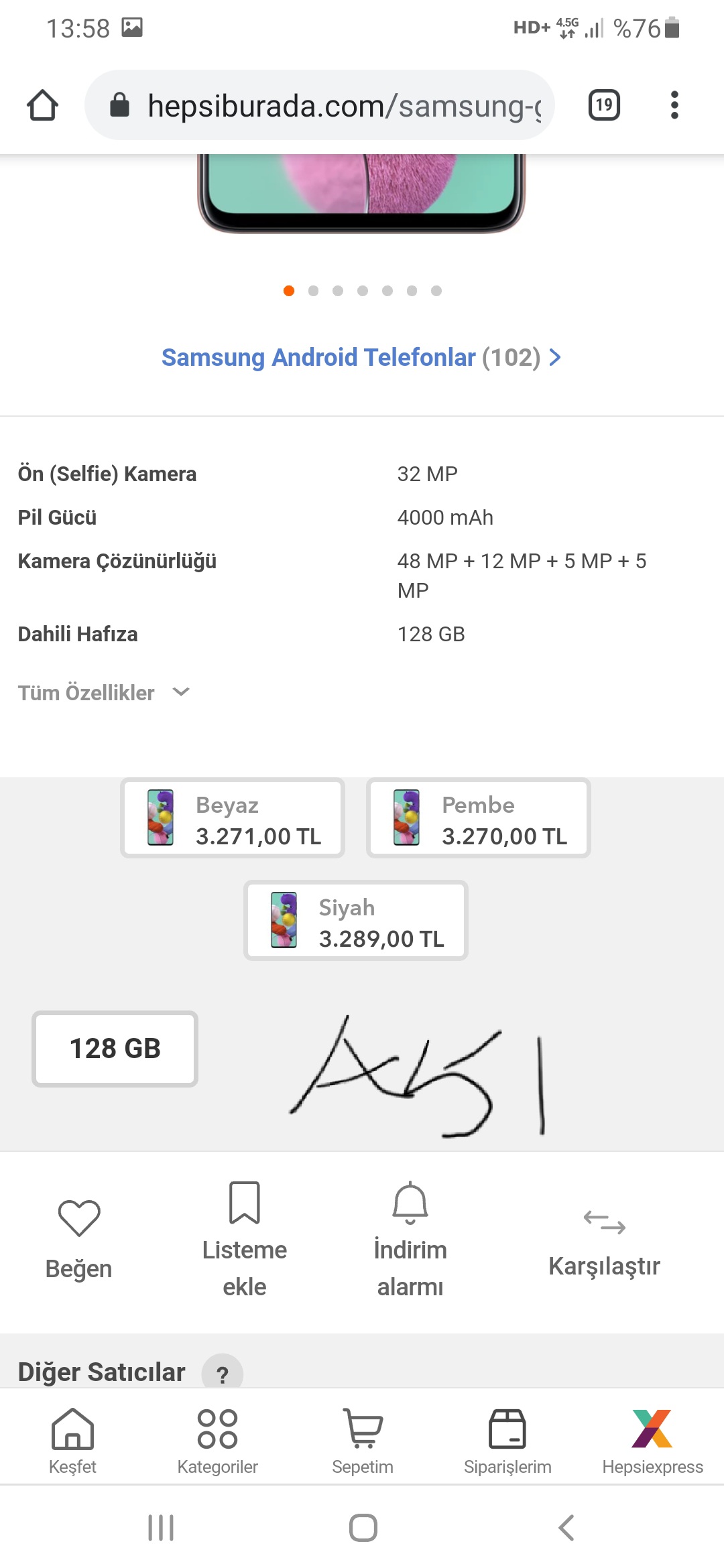Viewport: 724px width, 1568px height.
Task: Select the Pembe color option
Action: click(x=479, y=818)
